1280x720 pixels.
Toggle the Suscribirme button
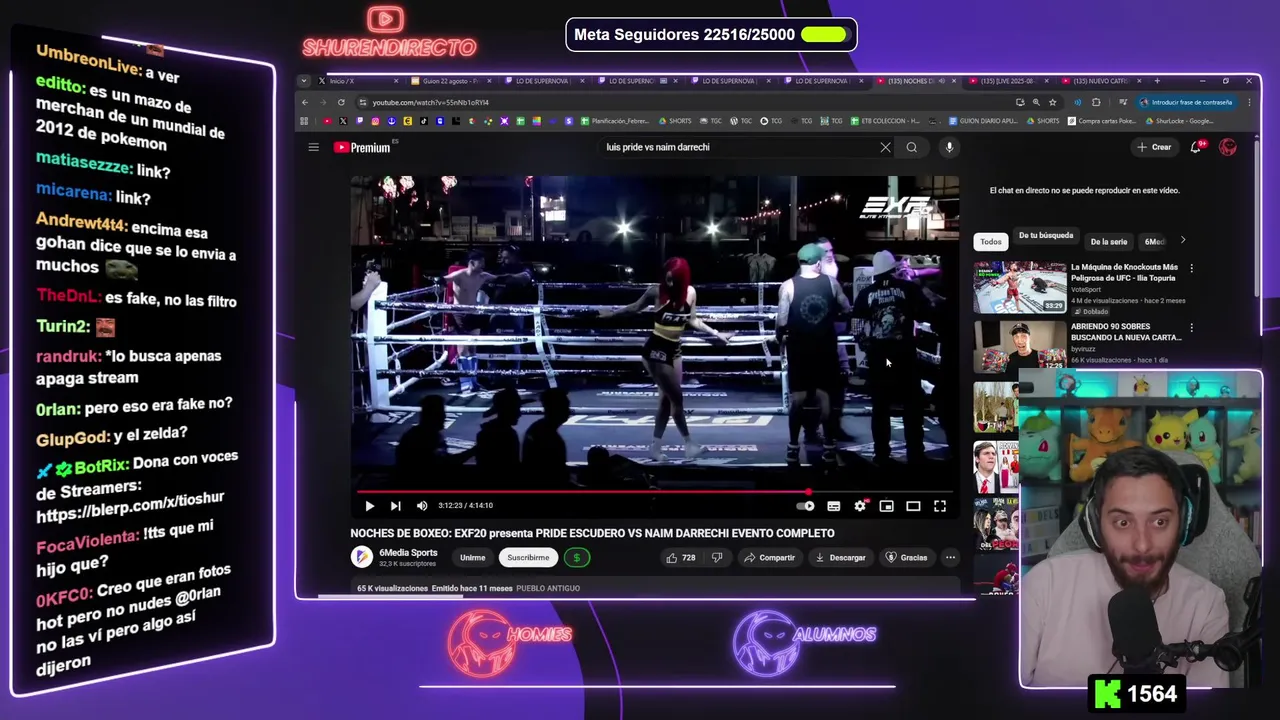[528, 558]
